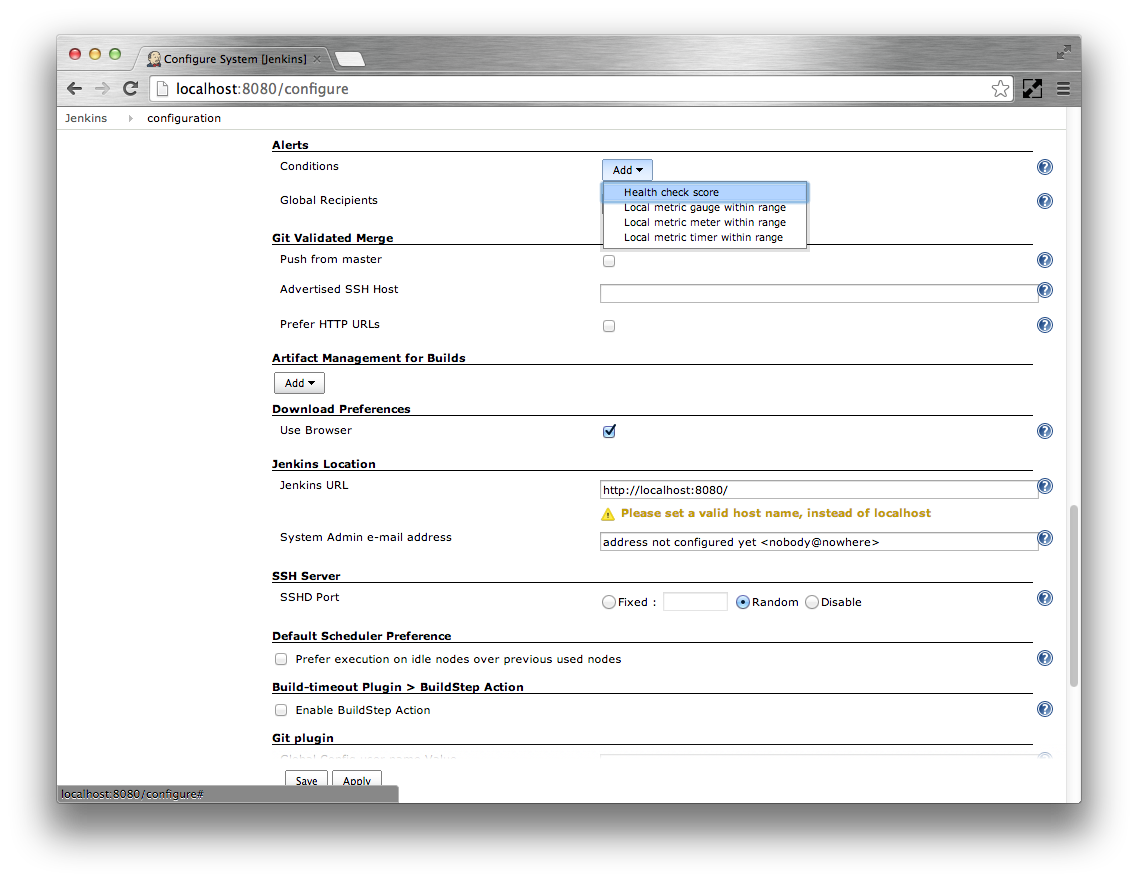Edit System Admin e-mail address field

click(x=819, y=542)
